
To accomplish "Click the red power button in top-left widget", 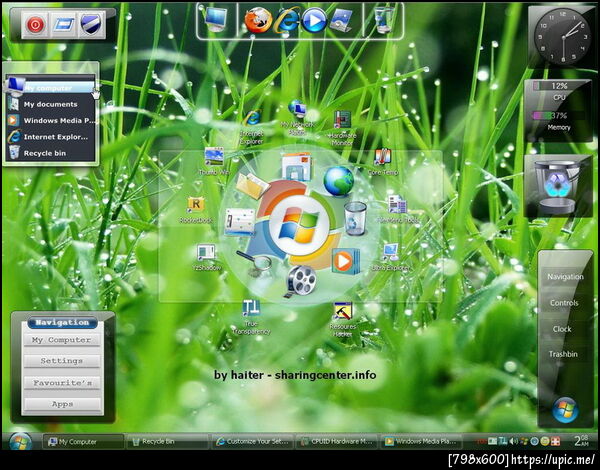I will point(35,25).
